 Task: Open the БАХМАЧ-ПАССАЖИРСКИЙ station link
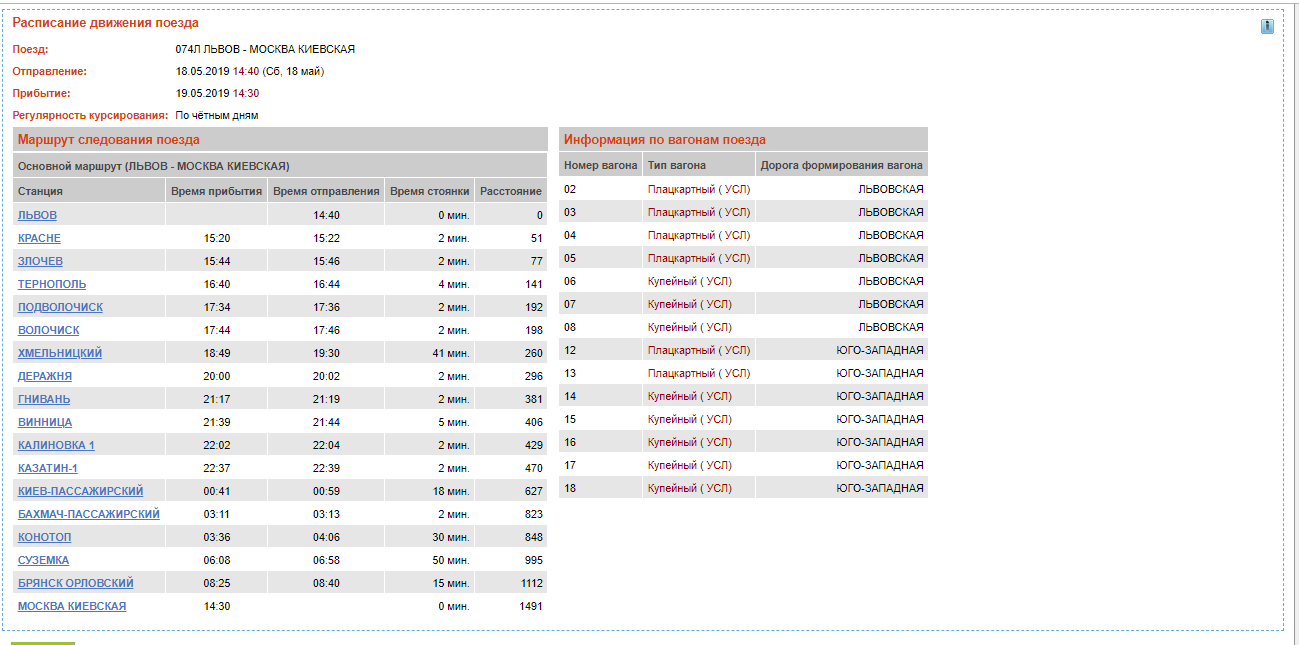click(x=89, y=514)
